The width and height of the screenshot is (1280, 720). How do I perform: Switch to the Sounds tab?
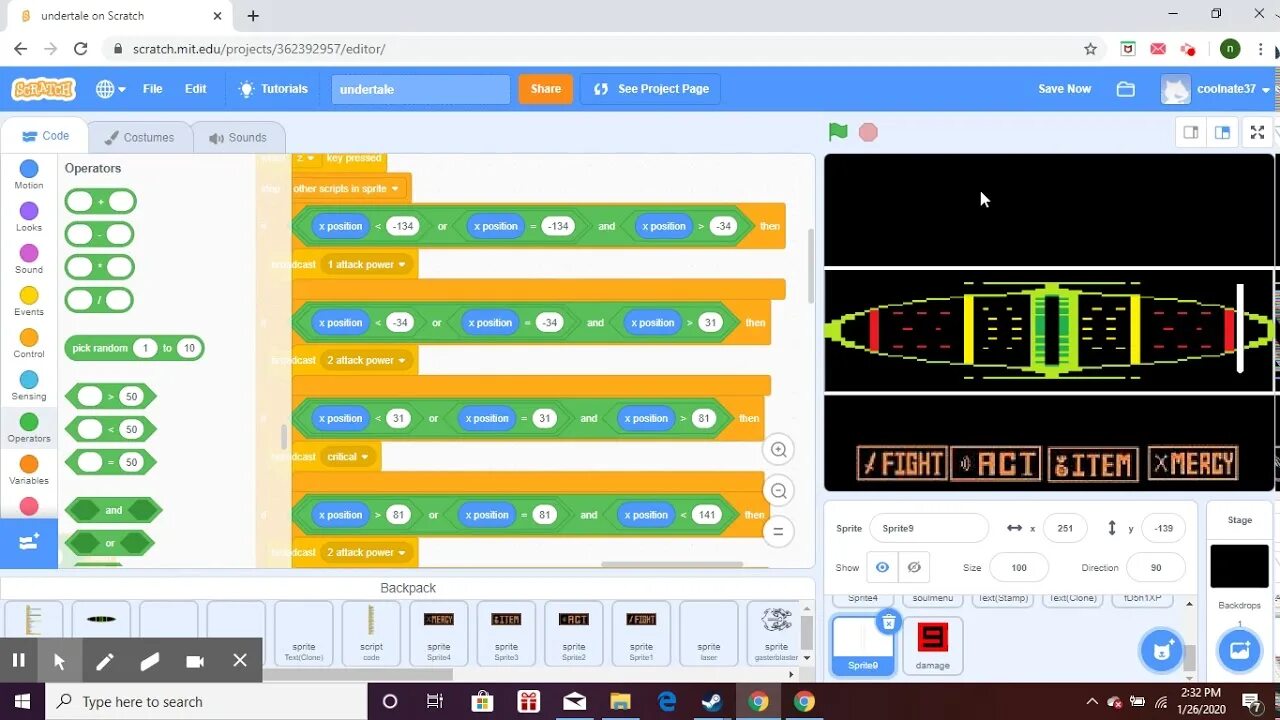(x=237, y=137)
